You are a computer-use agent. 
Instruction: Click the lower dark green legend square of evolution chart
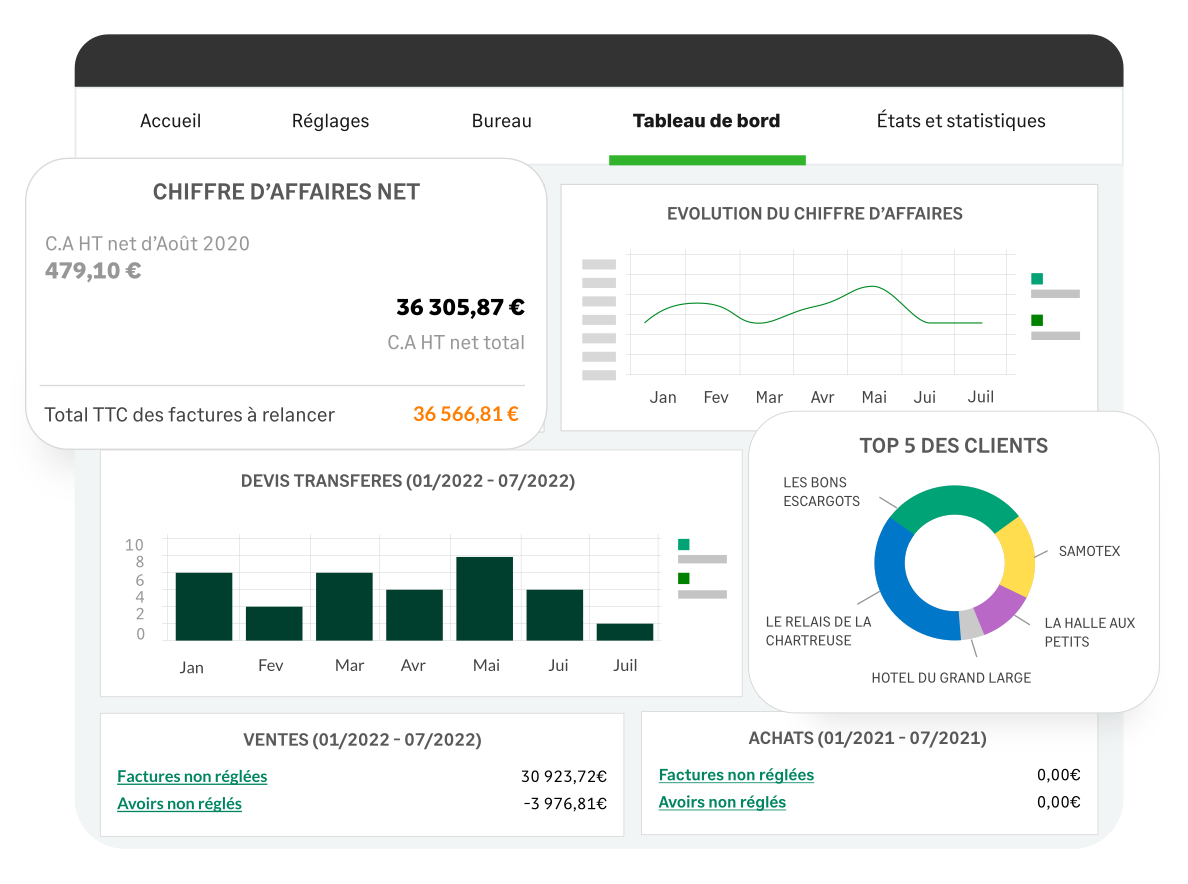pyautogui.click(x=1037, y=320)
